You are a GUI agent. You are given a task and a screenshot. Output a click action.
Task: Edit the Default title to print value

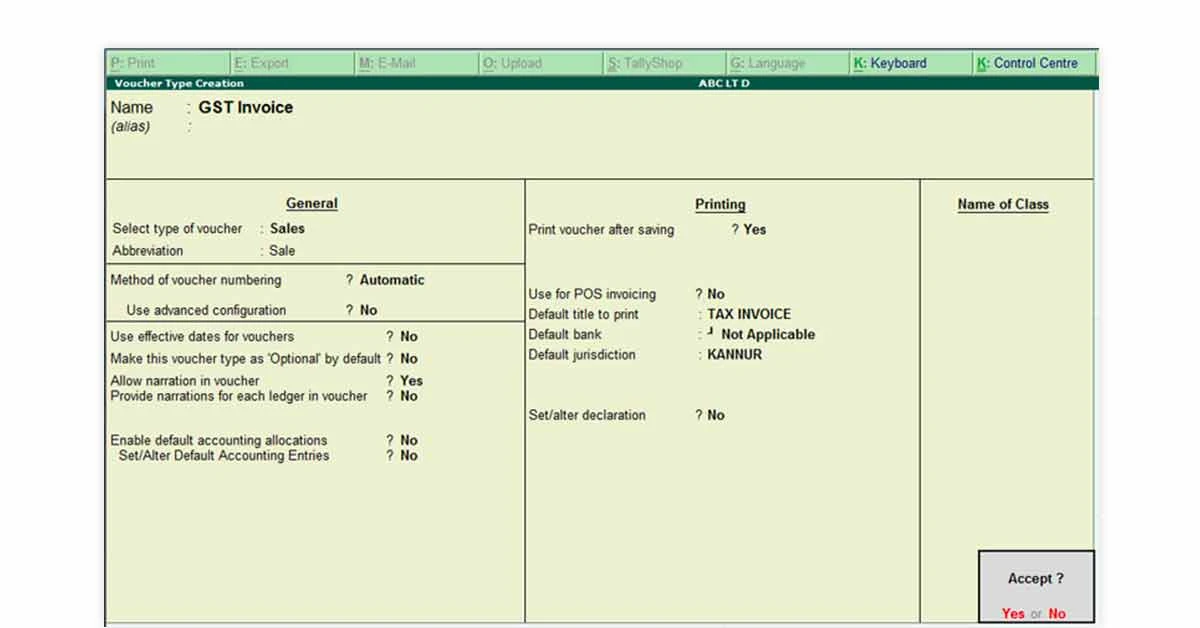click(x=748, y=314)
